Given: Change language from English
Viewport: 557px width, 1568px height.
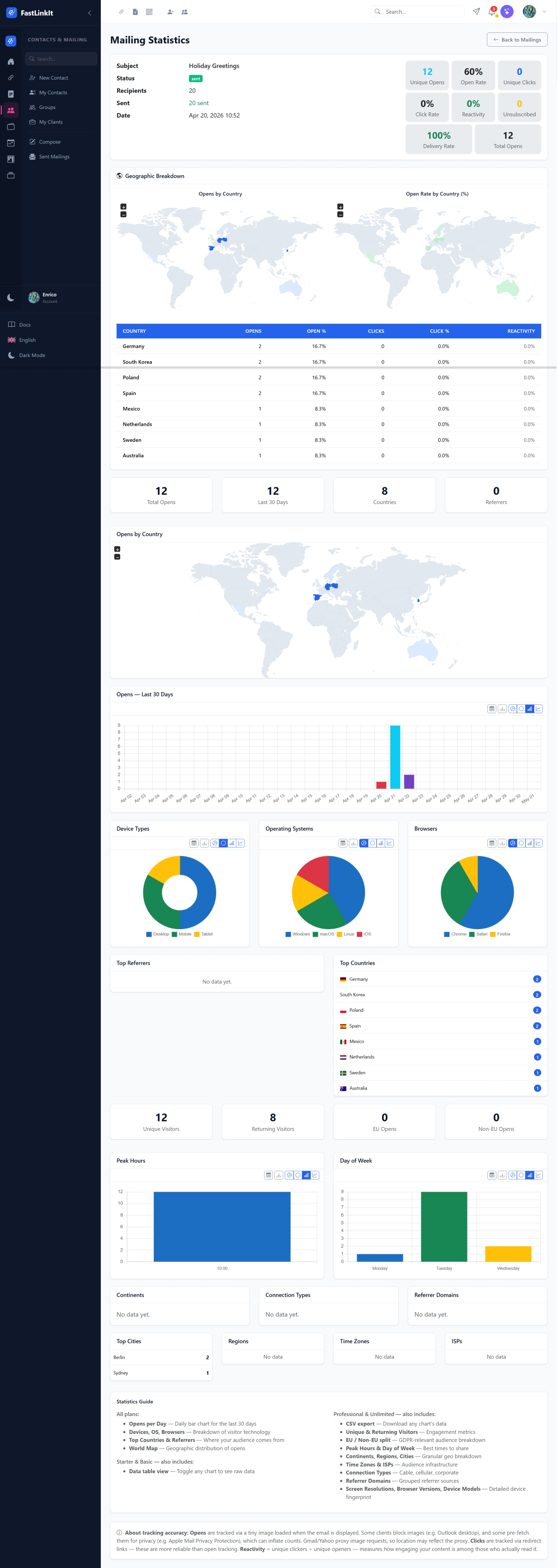Looking at the screenshot, I should (x=27, y=340).
